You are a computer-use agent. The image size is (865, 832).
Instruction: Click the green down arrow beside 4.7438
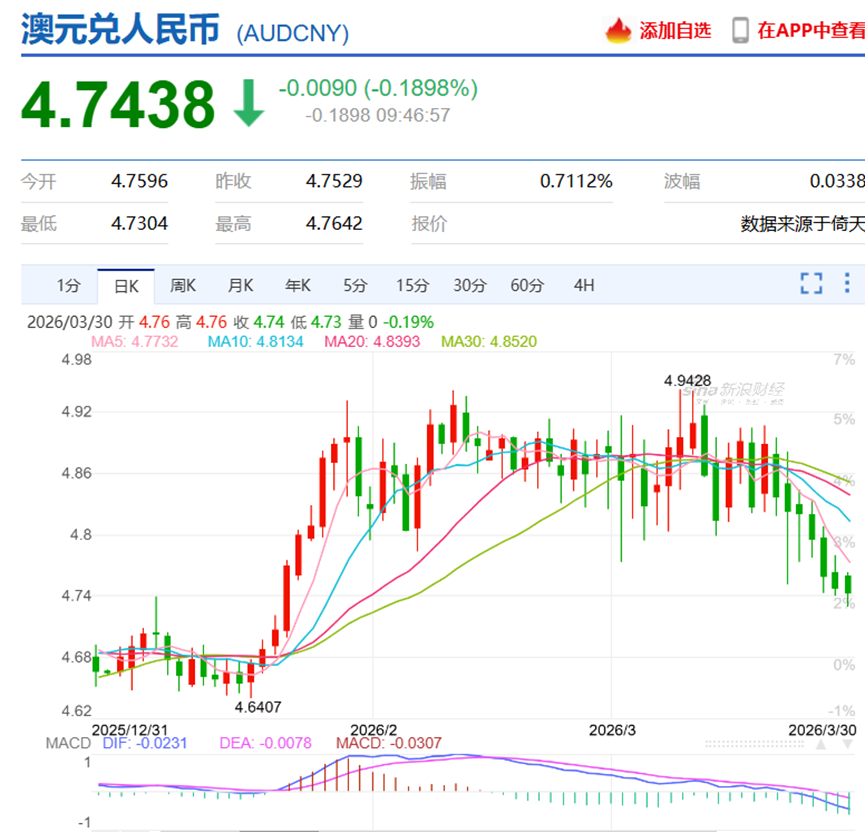point(248,102)
